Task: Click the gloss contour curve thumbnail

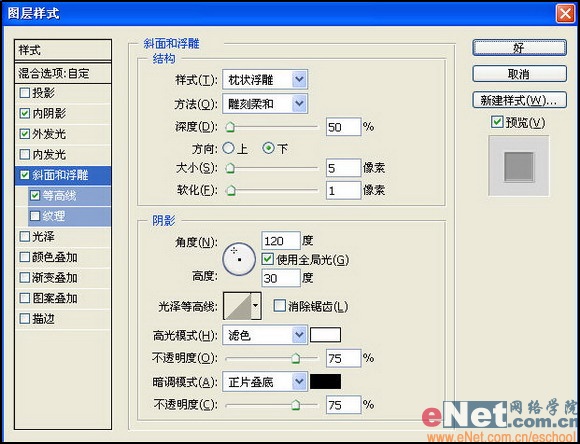Action: coord(237,306)
